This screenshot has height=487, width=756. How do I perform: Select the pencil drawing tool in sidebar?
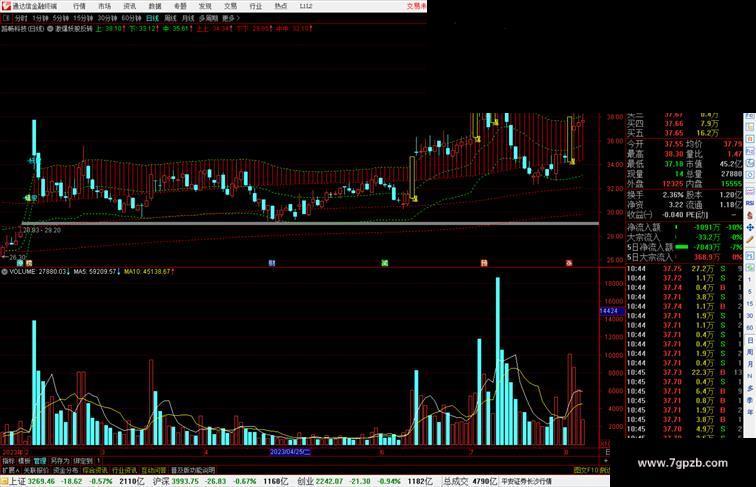pos(750,240)
